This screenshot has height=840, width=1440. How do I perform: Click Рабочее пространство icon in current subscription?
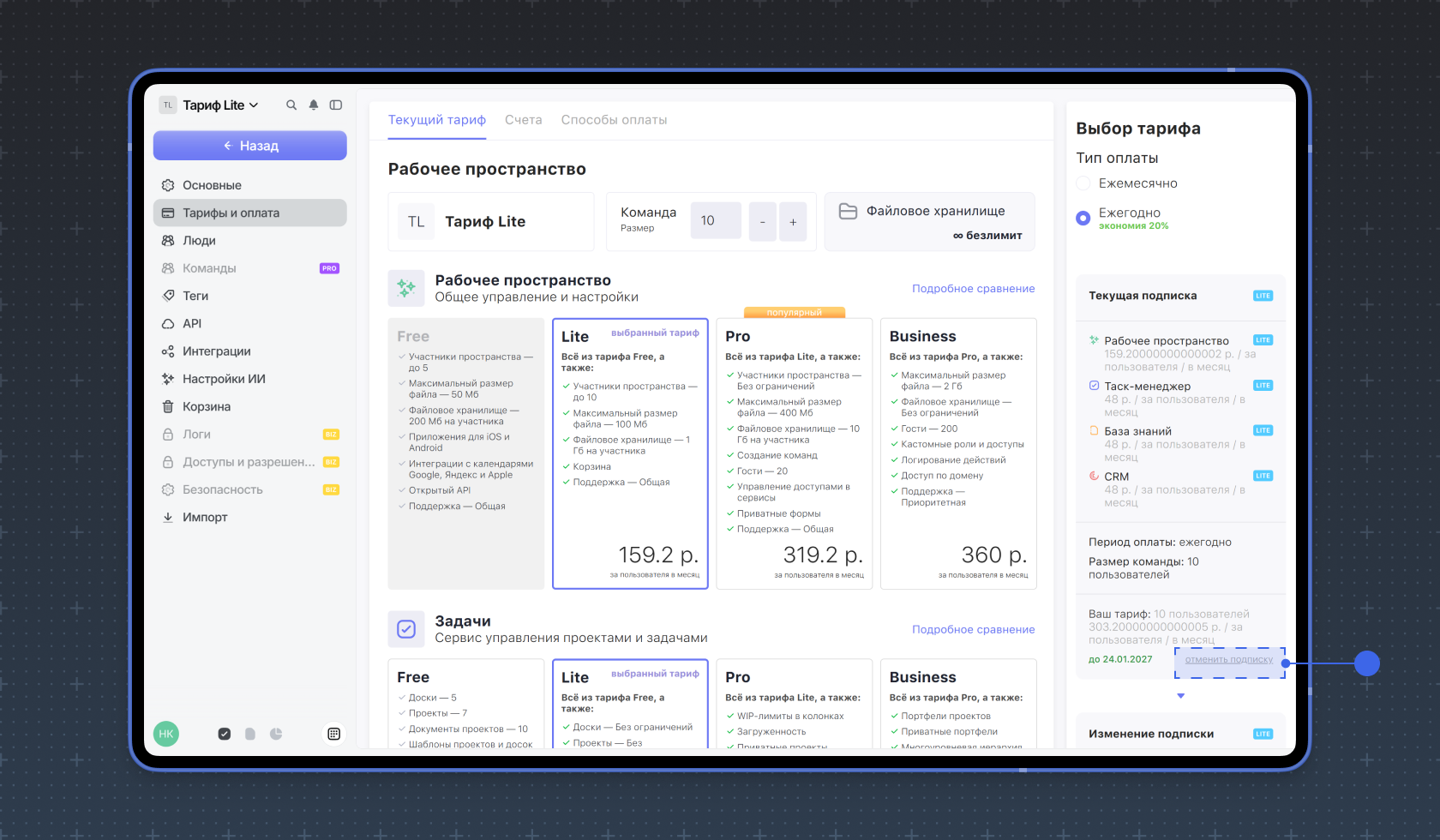(1094, 340)
